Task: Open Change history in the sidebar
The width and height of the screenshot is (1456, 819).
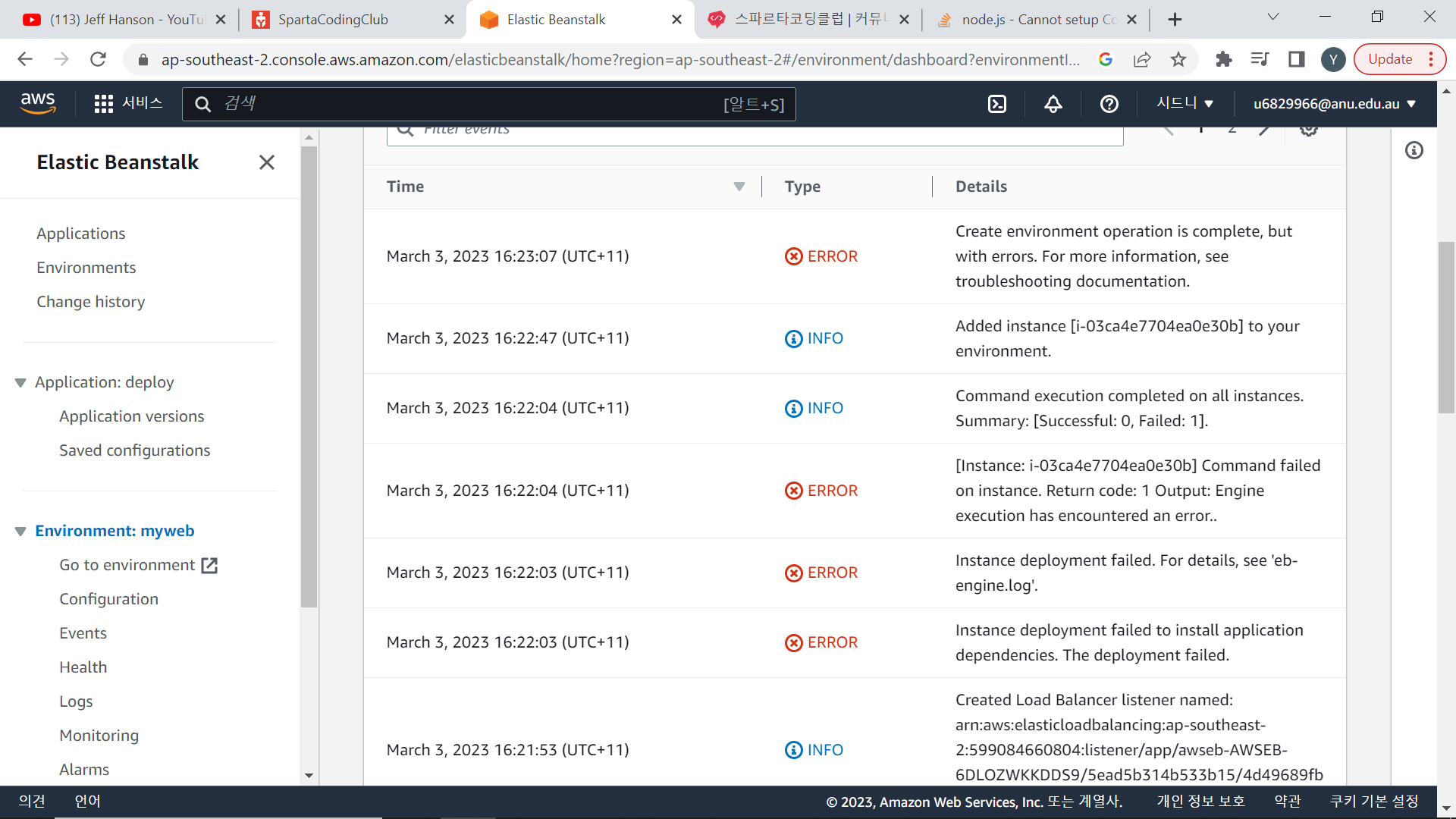Action: click(91, 302)
